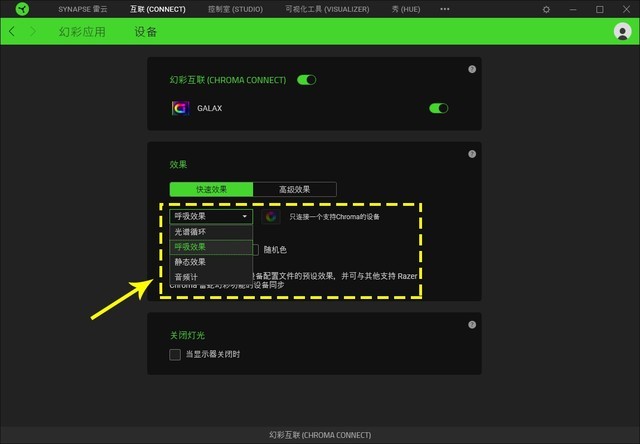Screen dimensions: 640x444
Task: Maximize the Razer Synapse window
Action: [600, 9]
